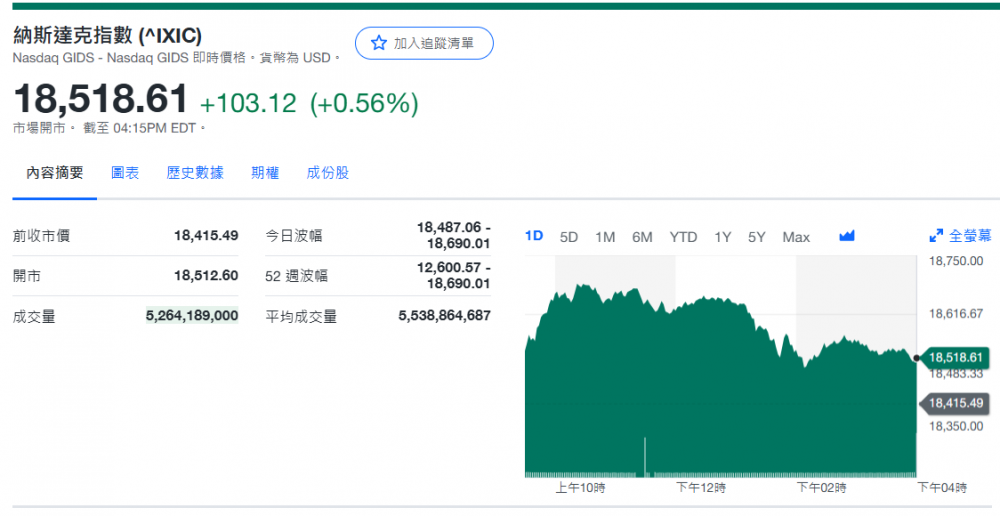Click the 18,415.49 previous close chart label
The width and height of the screenshot is (1000, 516).
(x=956, y=403)
